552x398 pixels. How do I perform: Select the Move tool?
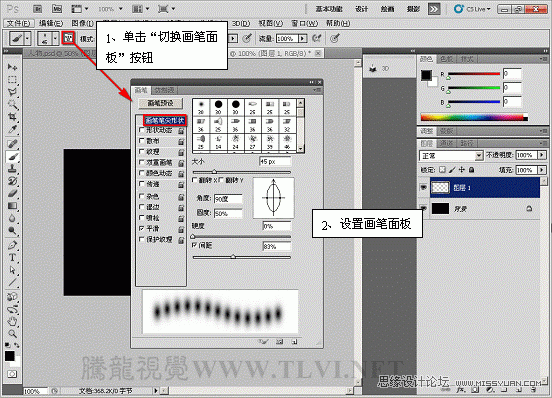pyautogui.click(x=12, y=67)
